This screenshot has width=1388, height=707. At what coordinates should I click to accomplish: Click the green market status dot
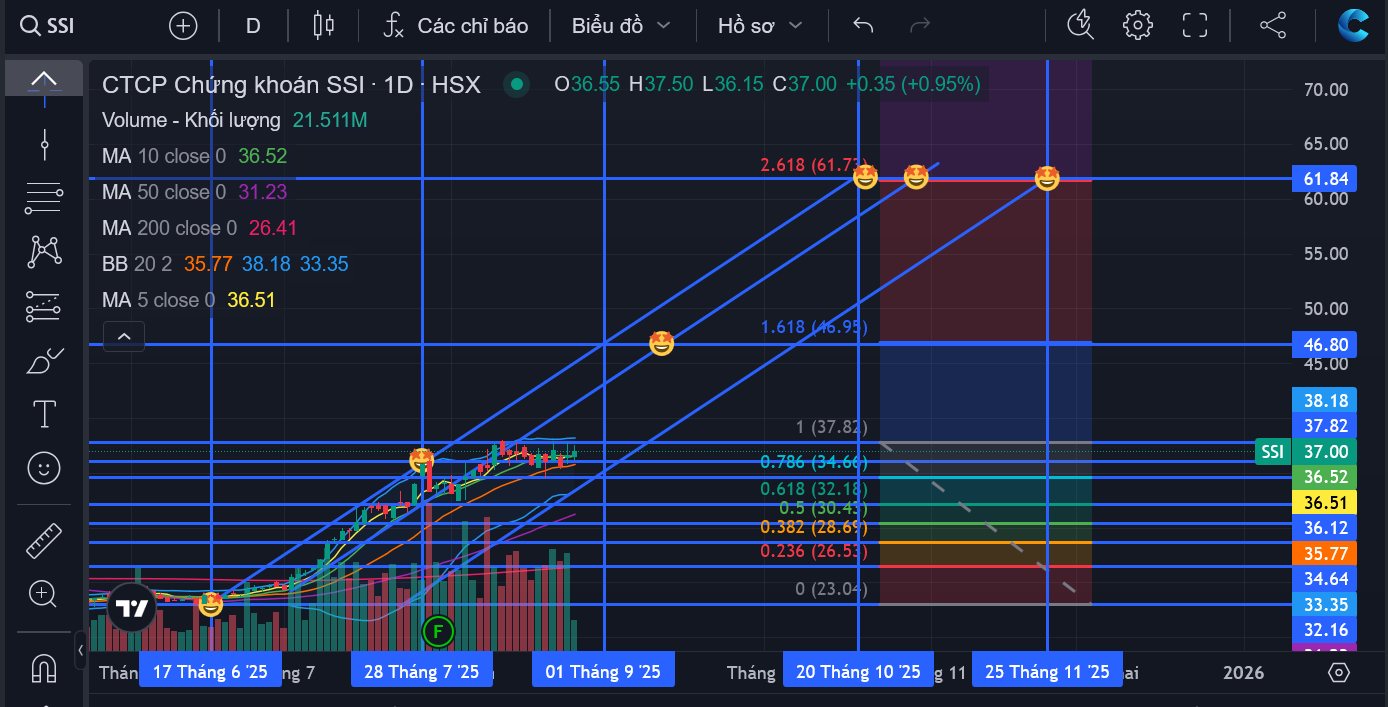tap(516, 85)
